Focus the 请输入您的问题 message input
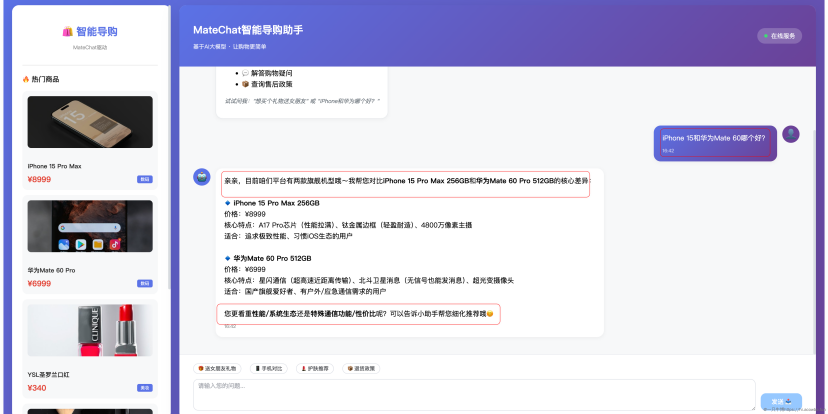This screenshot has height=414, width=828. coord(474,394)
